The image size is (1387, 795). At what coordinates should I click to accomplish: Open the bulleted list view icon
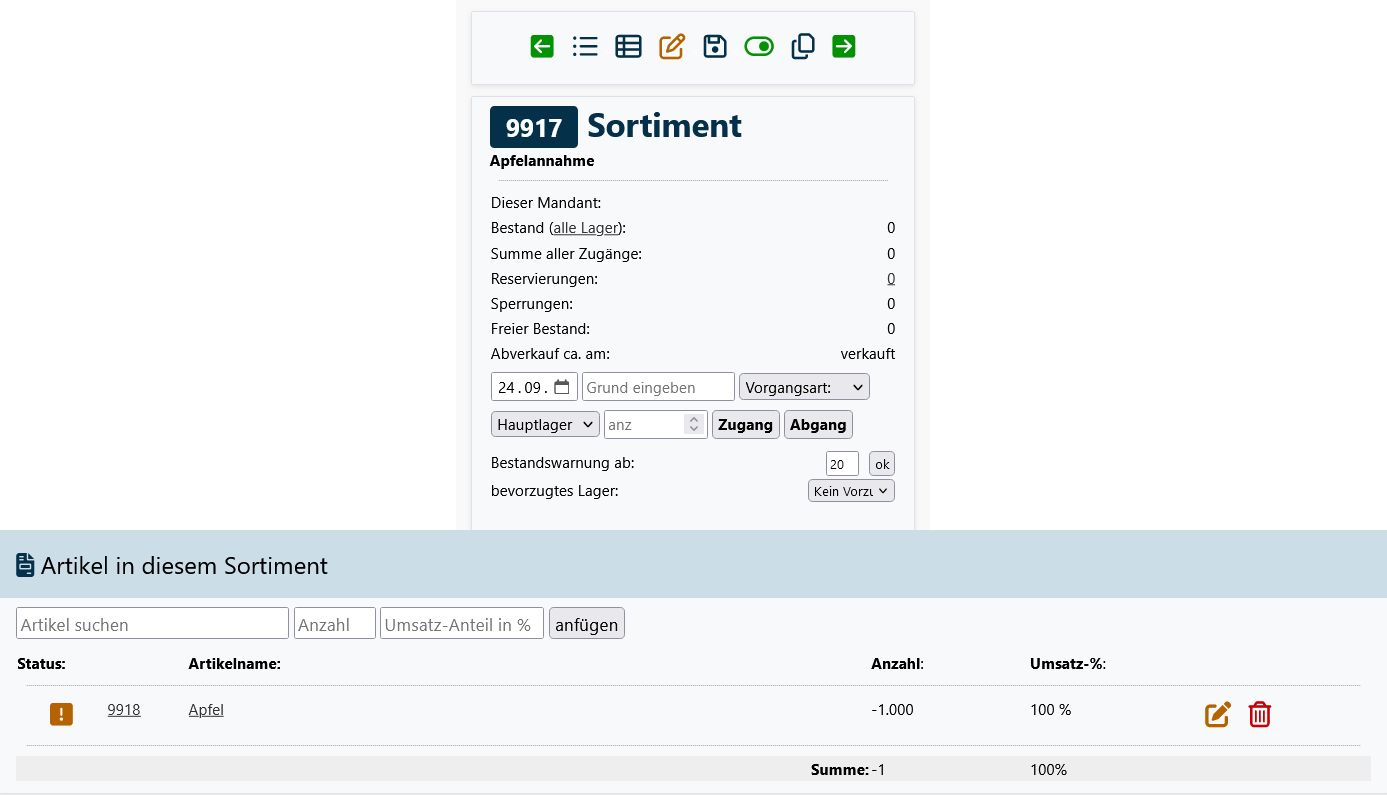(585, 46)
